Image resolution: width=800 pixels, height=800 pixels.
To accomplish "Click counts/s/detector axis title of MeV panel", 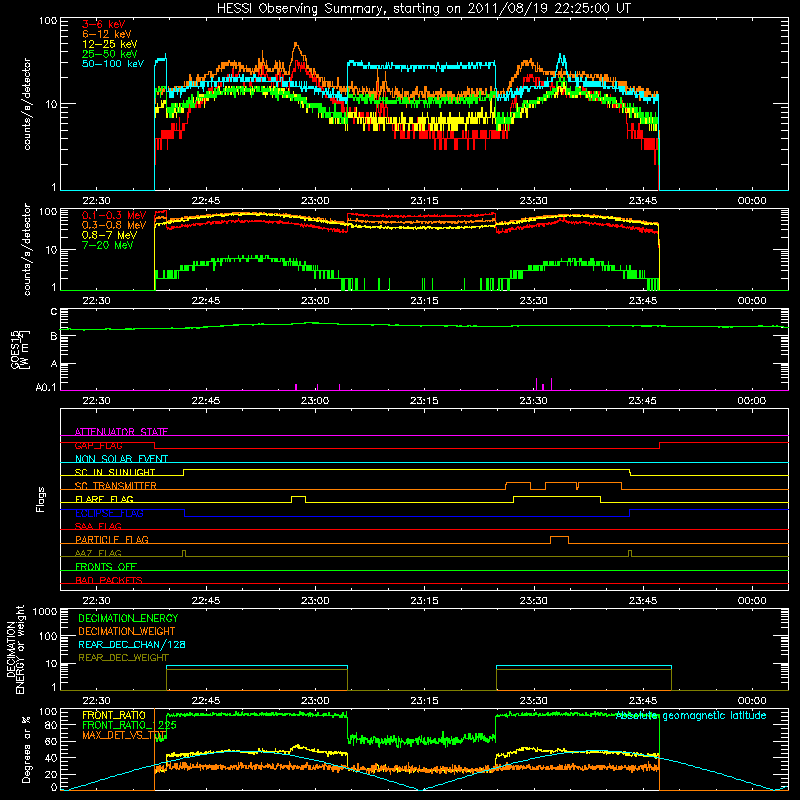I will pos(27,249).
